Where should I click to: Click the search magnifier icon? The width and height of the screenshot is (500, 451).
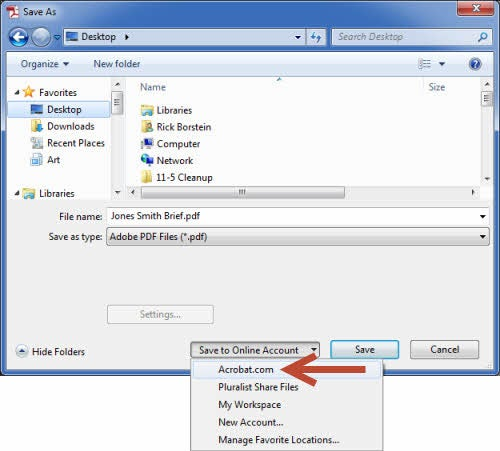coord(482,37)
